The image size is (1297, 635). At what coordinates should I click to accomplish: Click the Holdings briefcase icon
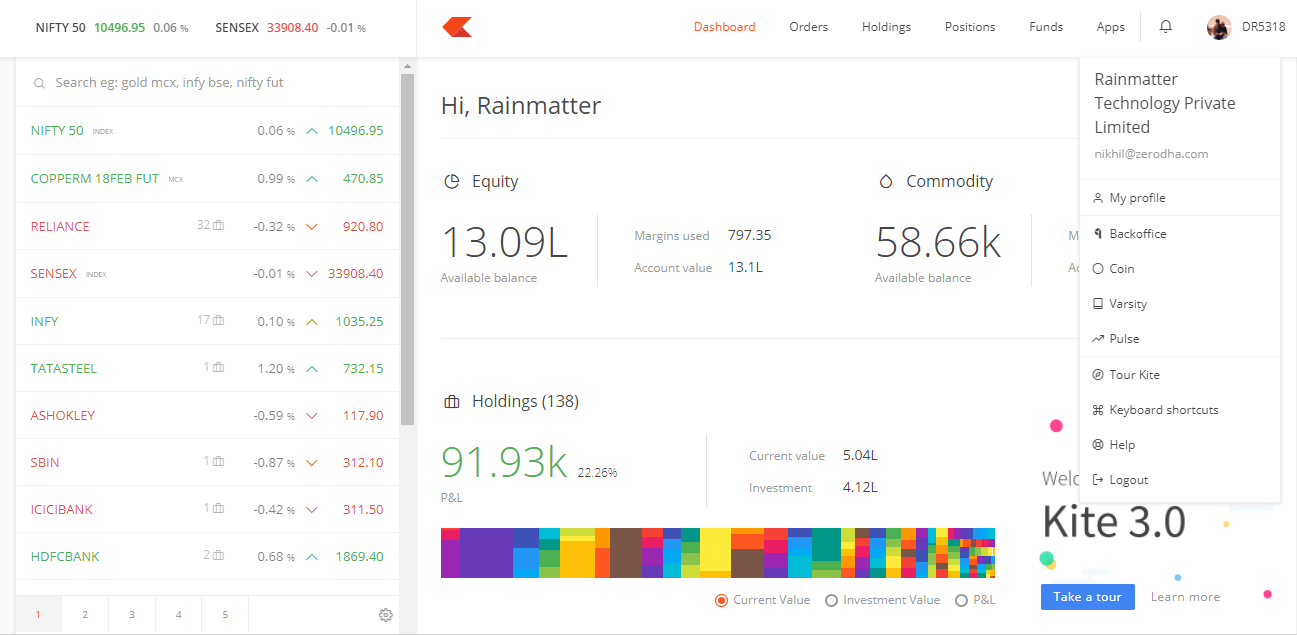click(x=452, y=401)
